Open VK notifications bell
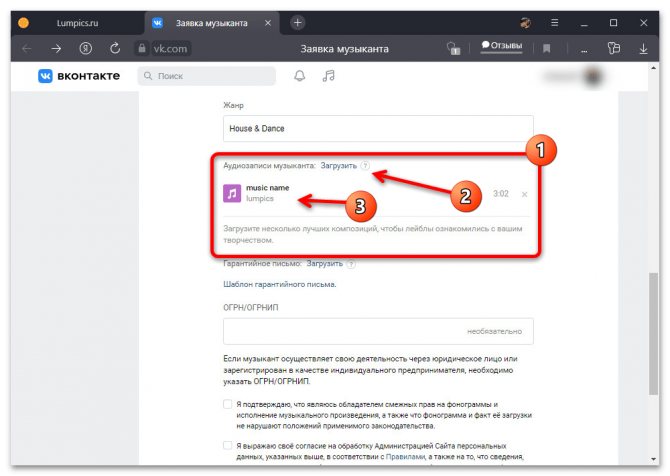 click(x=300, y=76)
